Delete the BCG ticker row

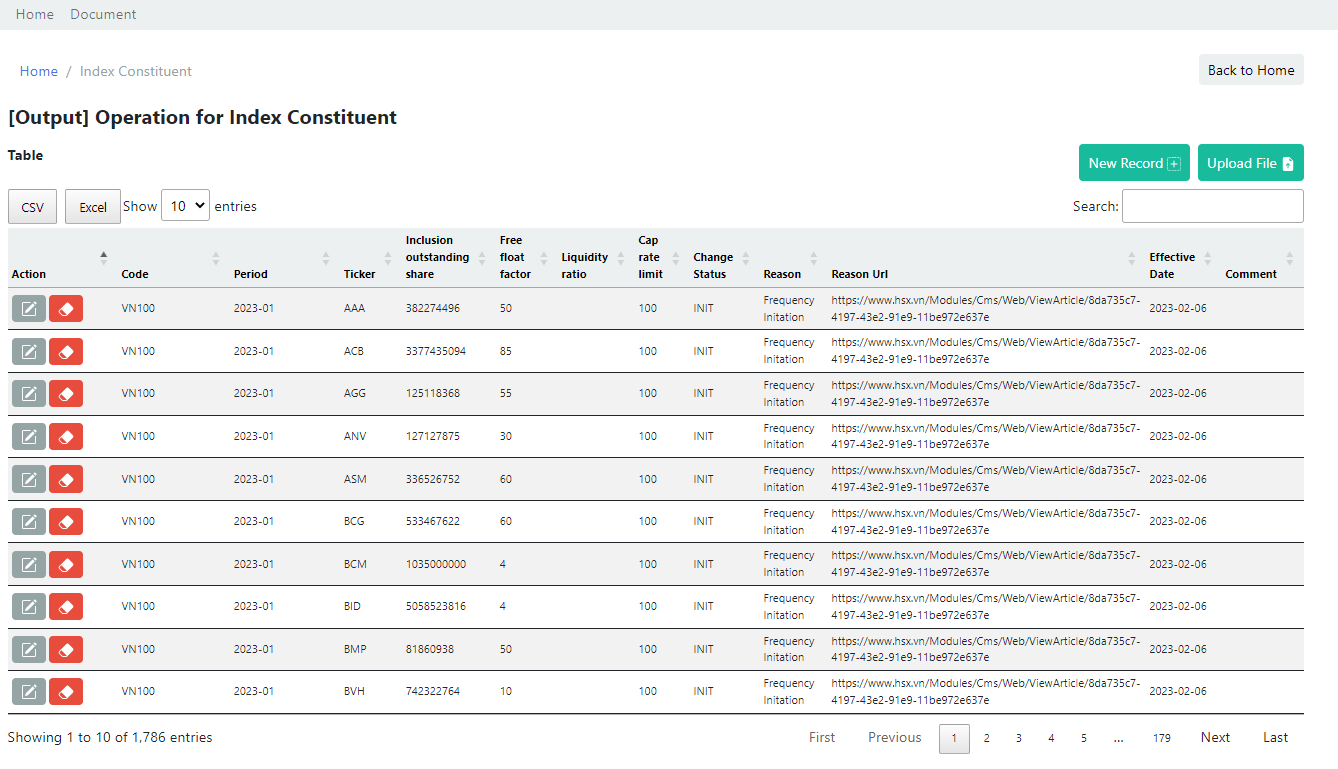[x=66, y=521]
